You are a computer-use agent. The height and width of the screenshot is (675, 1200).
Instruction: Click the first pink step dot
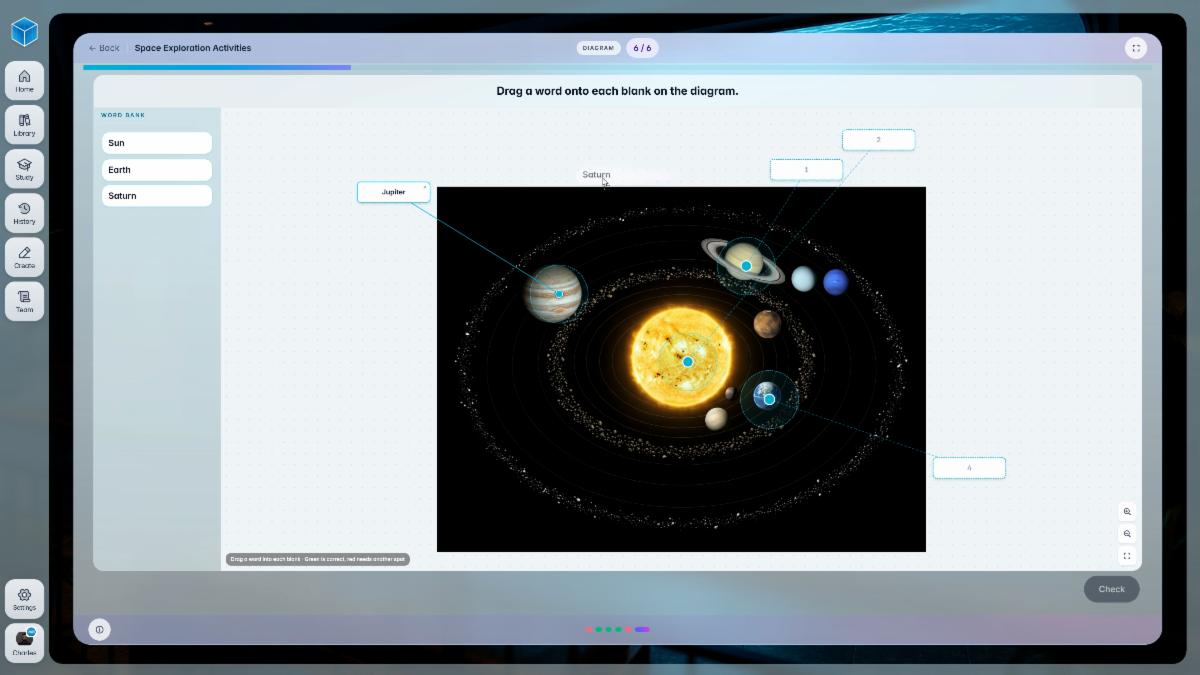tap(589, 629)
